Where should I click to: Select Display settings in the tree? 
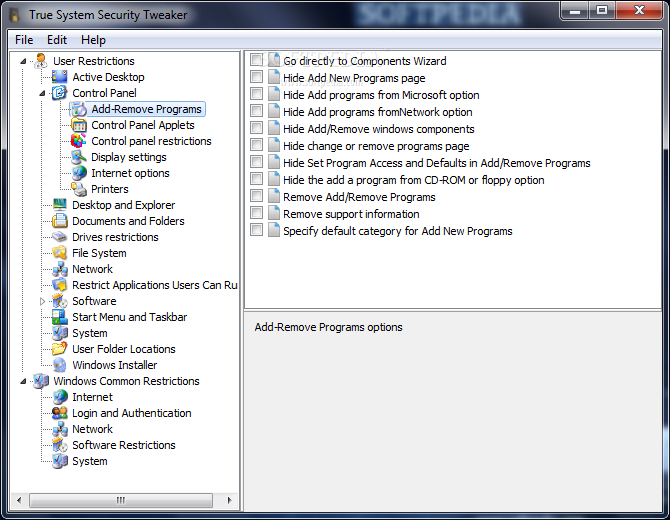(x=129, y=157)
